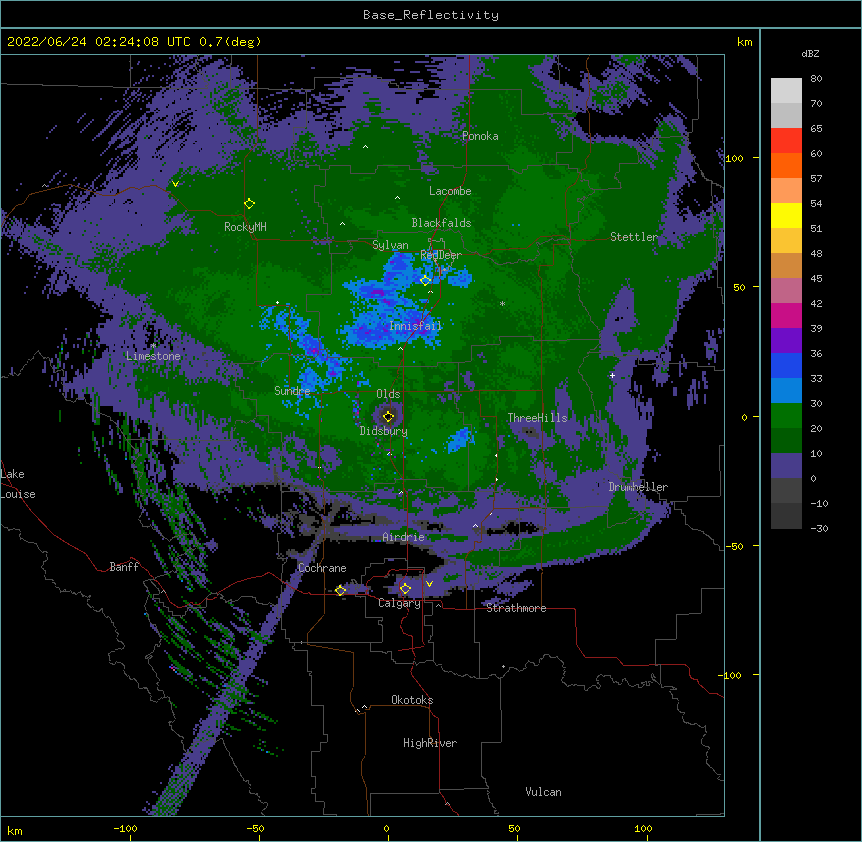Image resolution: width=862 pixels, height=842 pixels.
Task: Pick the darkest gray -30 to -10 swatch
Action: click(x=786, y=516)
